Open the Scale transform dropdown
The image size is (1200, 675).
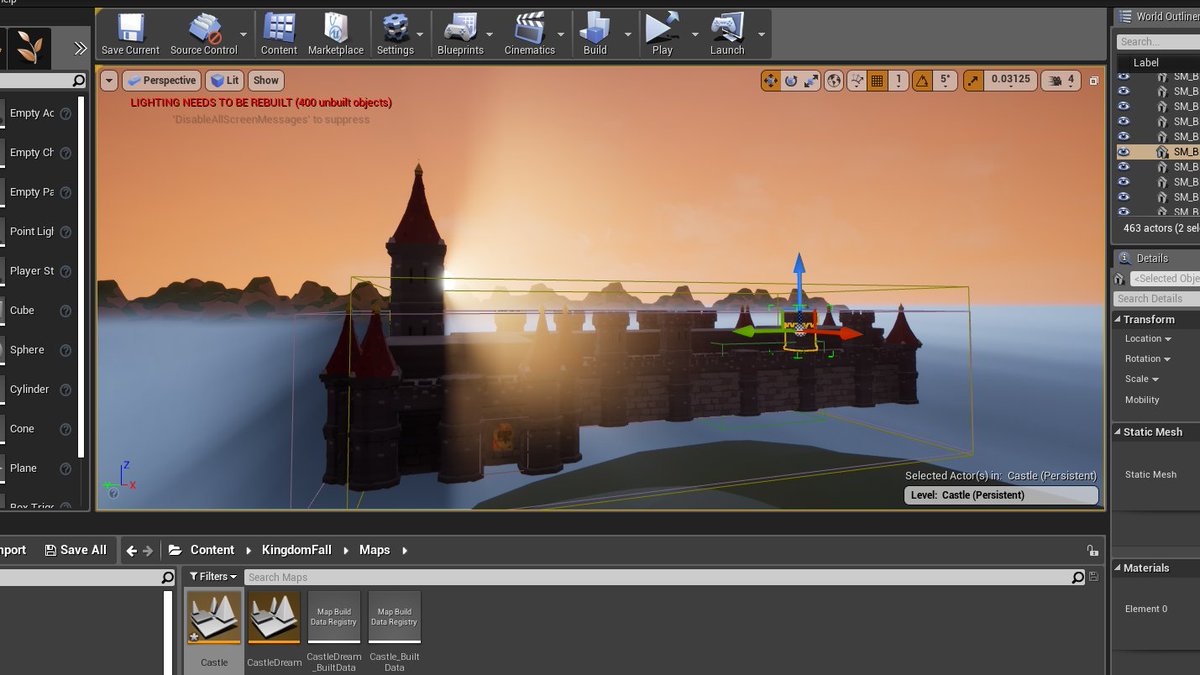[x=1141, y=379]
